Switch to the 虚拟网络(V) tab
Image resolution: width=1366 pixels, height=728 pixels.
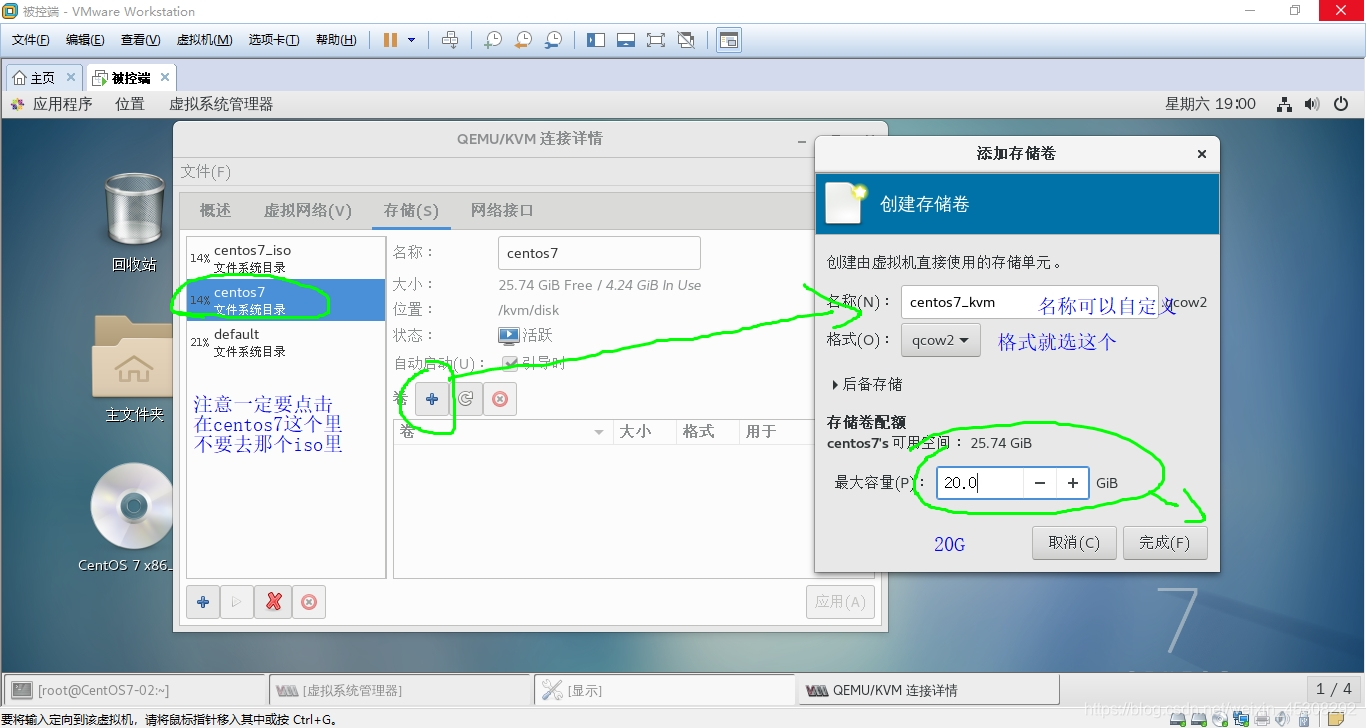(308, 210)
